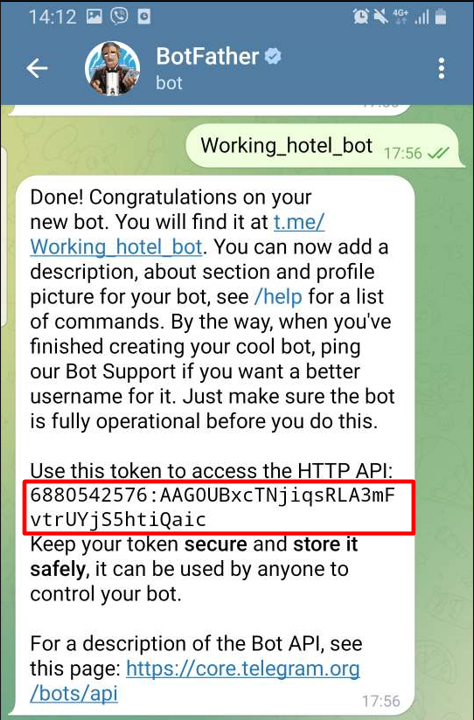The height and width of the screenshot is (720, 474).
Task: Select the sent Working_hotel_bot message bubble
Action: (x=324, y=146)
